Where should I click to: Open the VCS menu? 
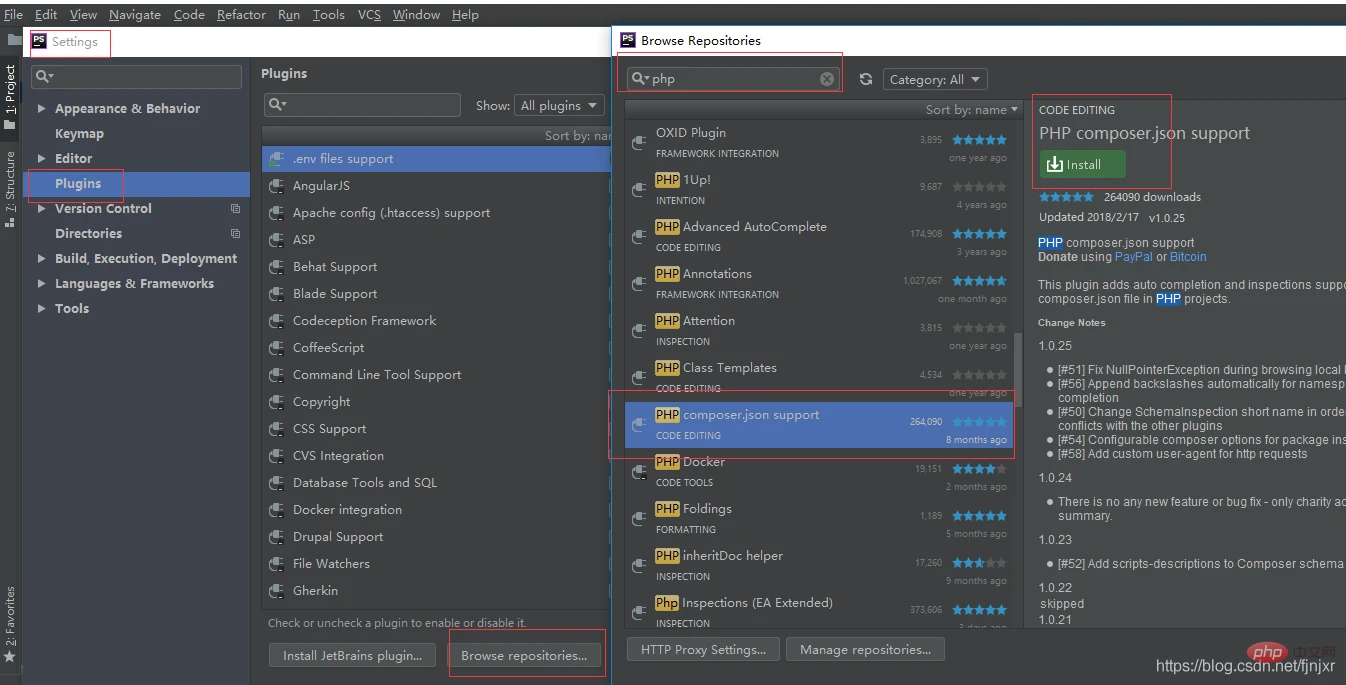pyautogui.click(x=369, y=14)
